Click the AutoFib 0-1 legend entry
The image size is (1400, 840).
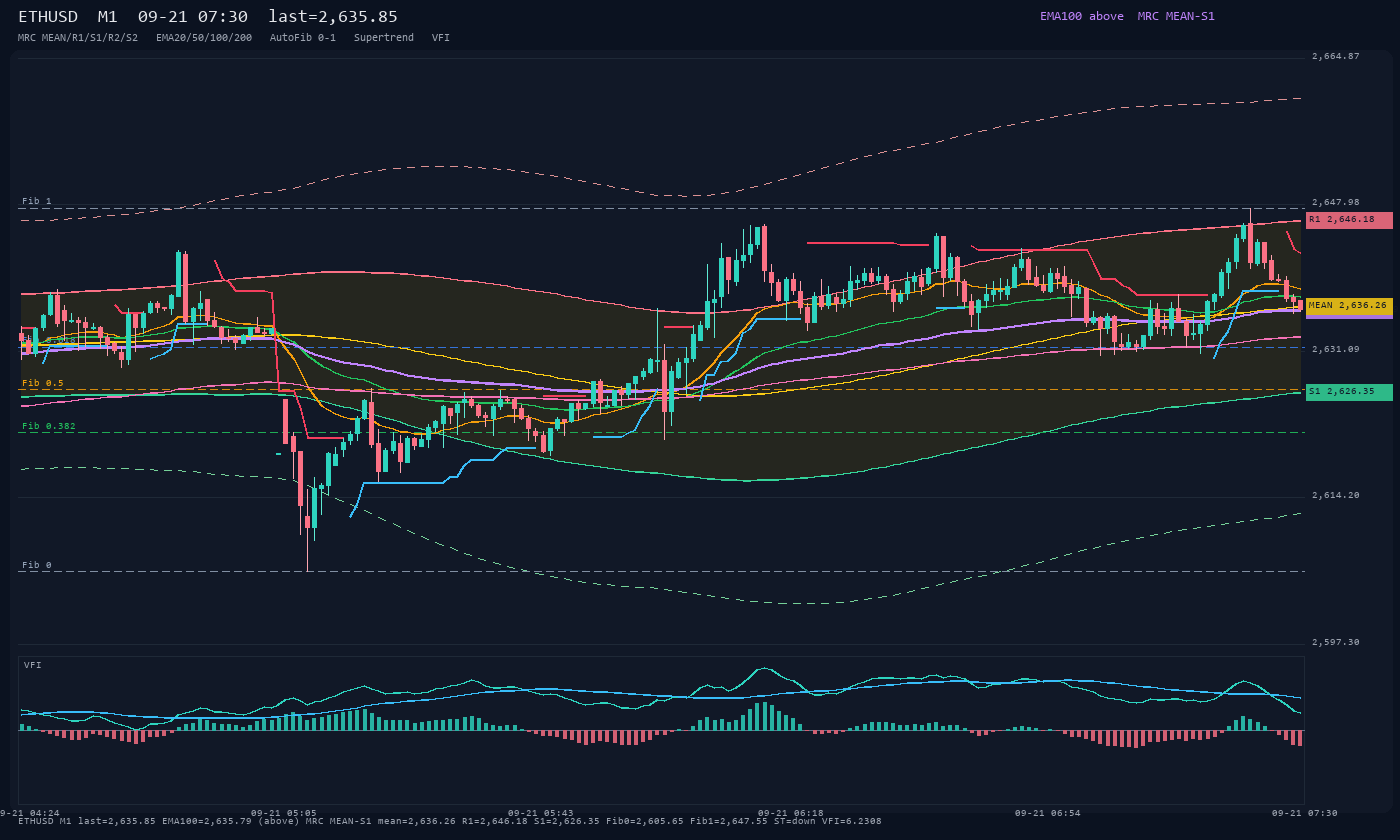[x=303, y=38]
